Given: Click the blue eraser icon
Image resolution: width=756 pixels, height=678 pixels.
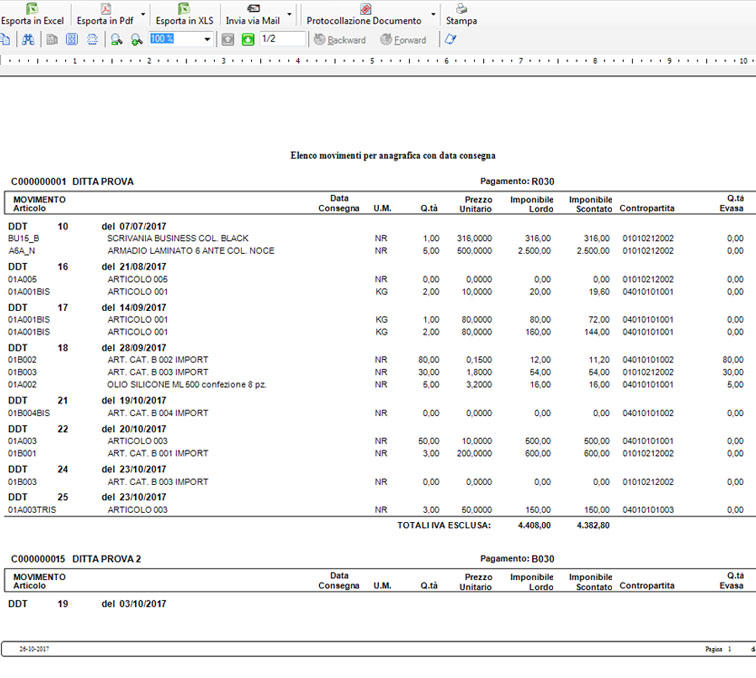Looking at the screenshot, I should coord(450,40).
